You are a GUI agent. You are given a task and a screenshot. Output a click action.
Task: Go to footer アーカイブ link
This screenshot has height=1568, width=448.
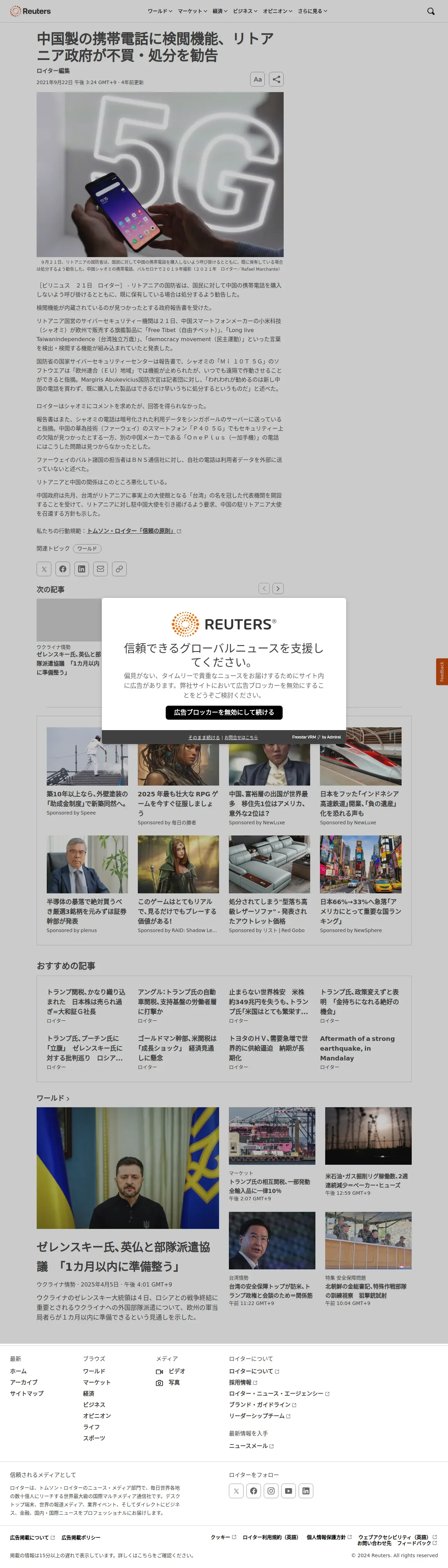pos(24,1382)
